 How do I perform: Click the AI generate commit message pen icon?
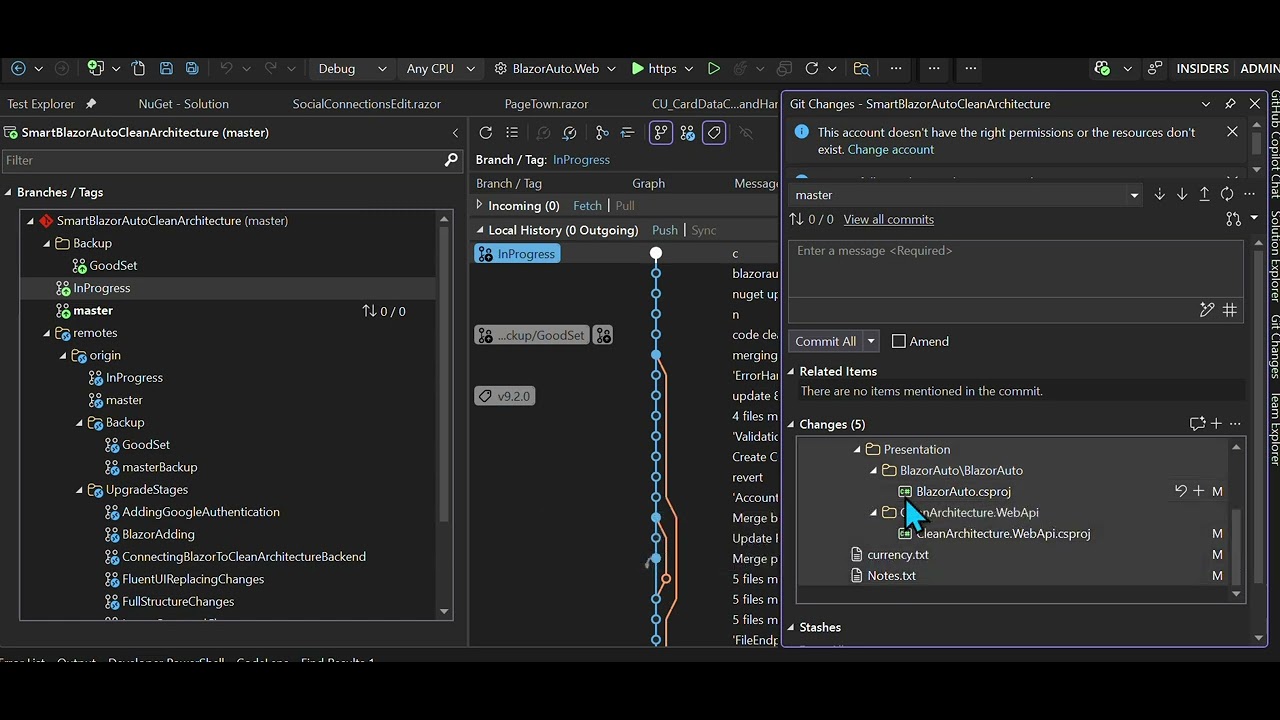(1207, 310)
